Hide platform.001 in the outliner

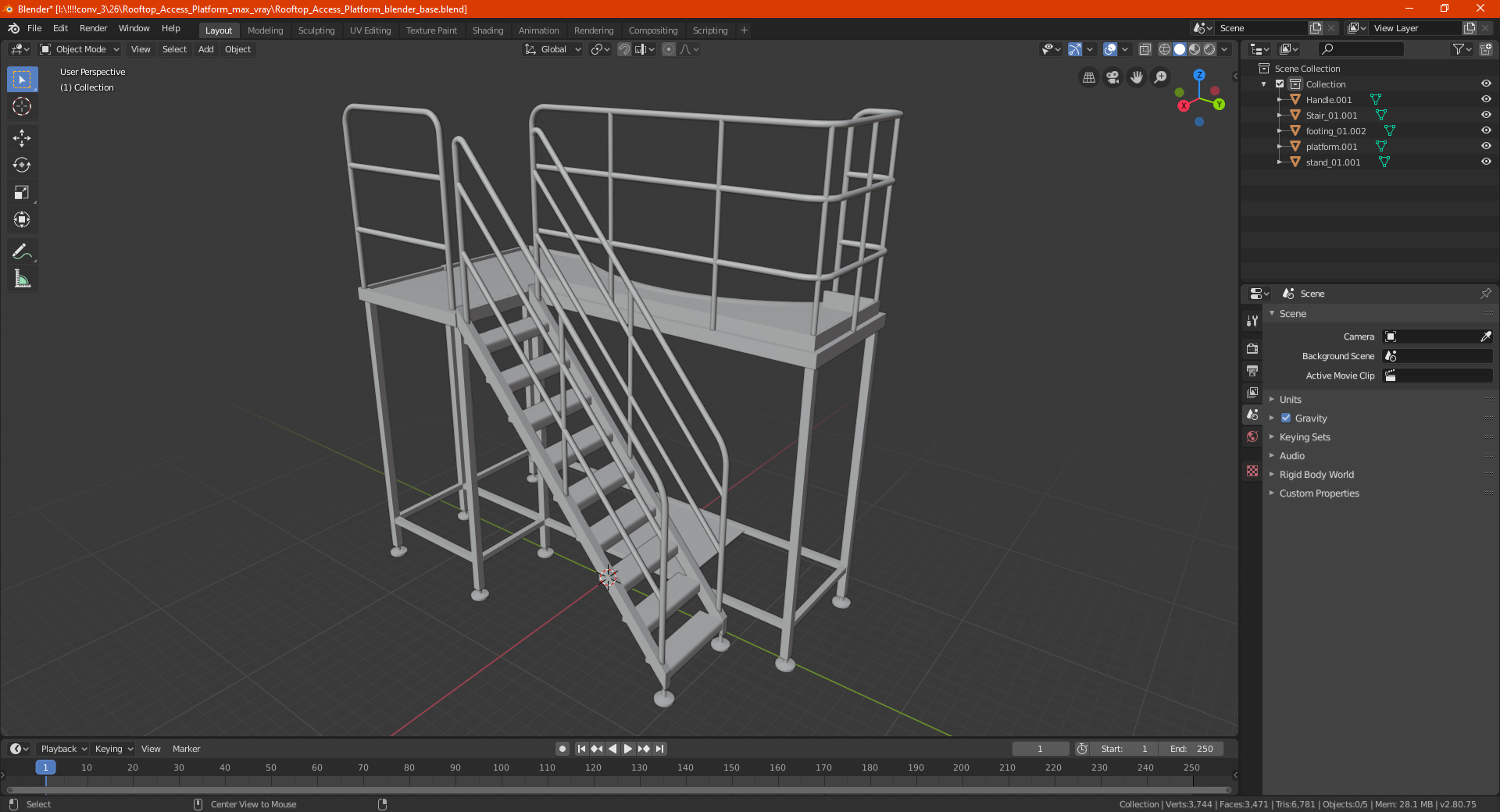click(1486, 147)
